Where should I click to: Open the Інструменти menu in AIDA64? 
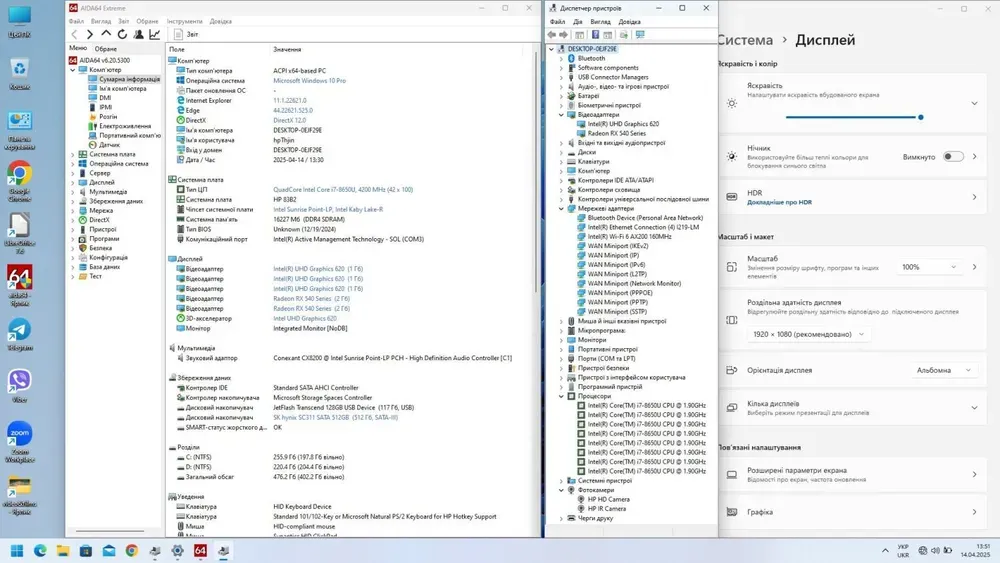(x=184, y=21)
